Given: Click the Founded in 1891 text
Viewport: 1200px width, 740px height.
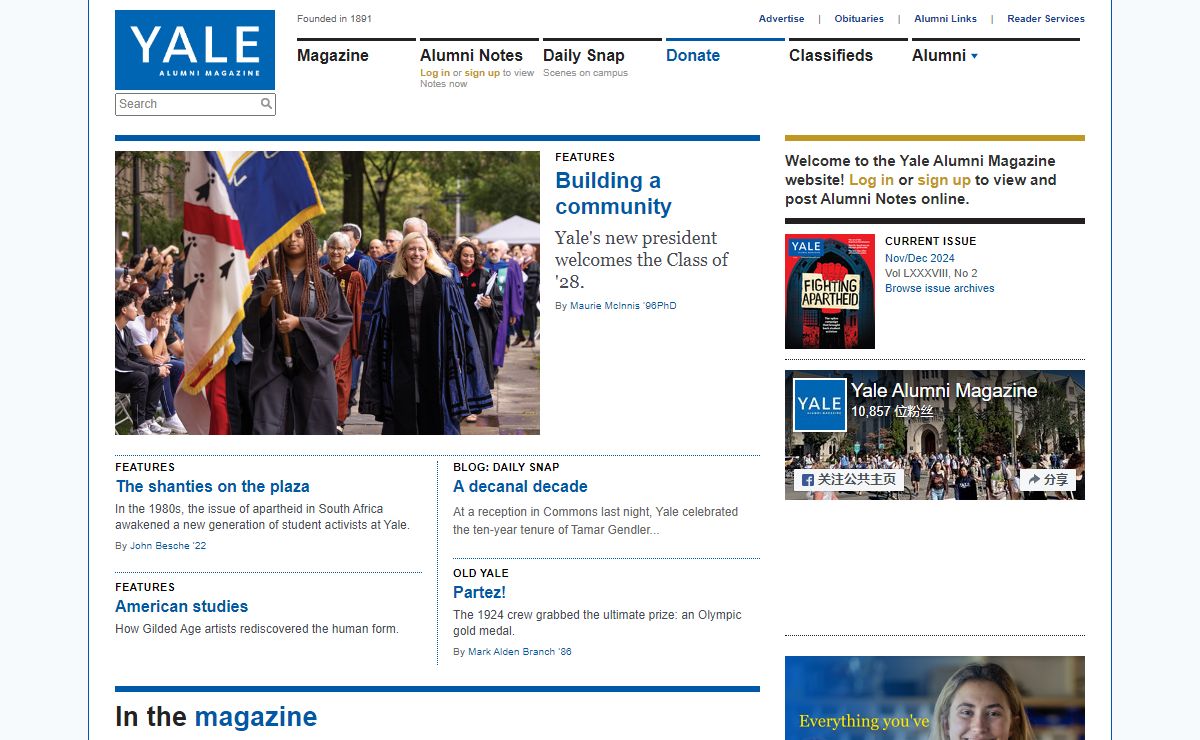Looking at the screenshot, I should [334, 19].
